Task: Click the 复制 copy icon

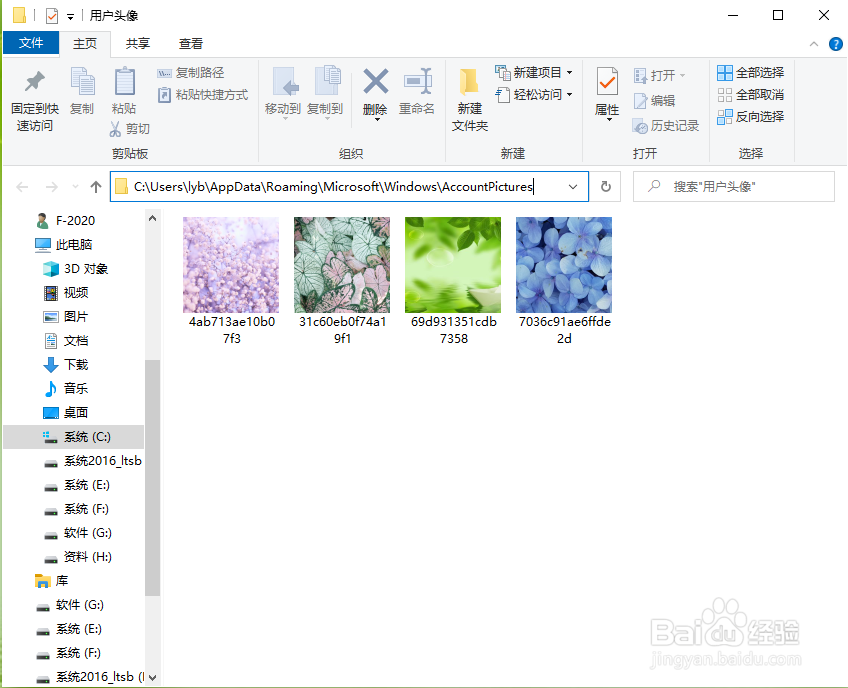Action: click(82, 82)
